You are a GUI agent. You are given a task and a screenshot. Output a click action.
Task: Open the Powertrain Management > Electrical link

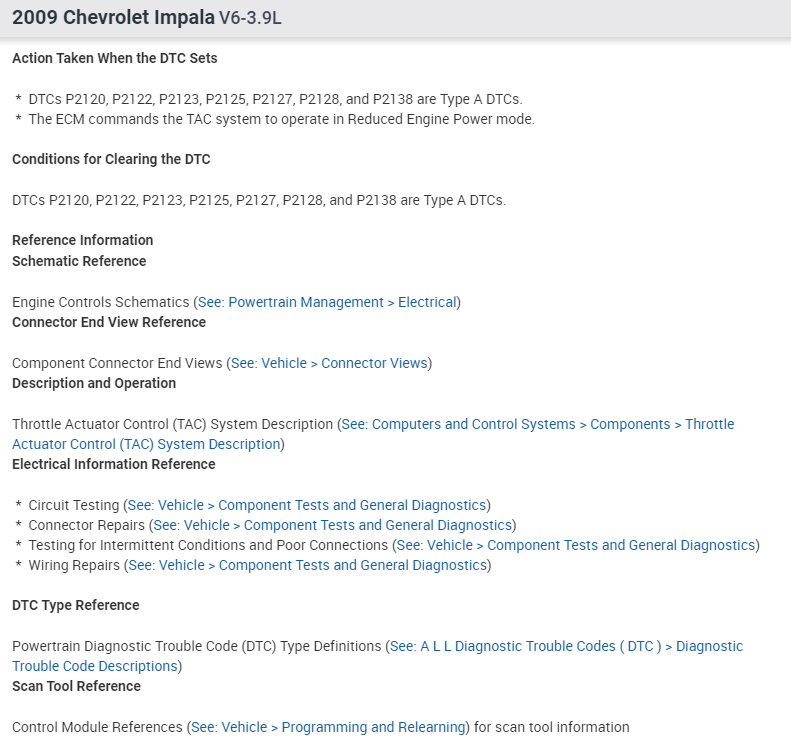coord(327,302)
